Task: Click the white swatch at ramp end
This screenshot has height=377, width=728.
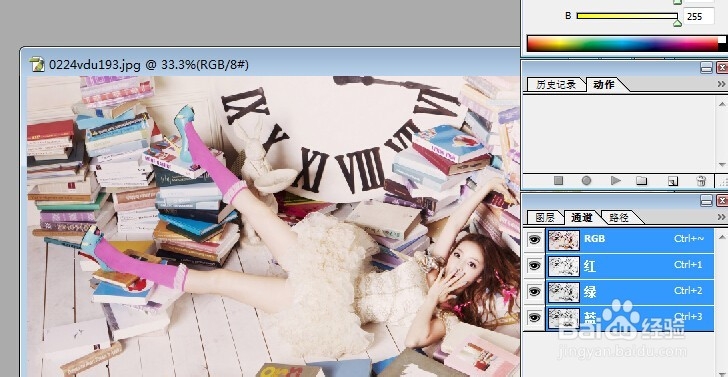Action: 722,40
